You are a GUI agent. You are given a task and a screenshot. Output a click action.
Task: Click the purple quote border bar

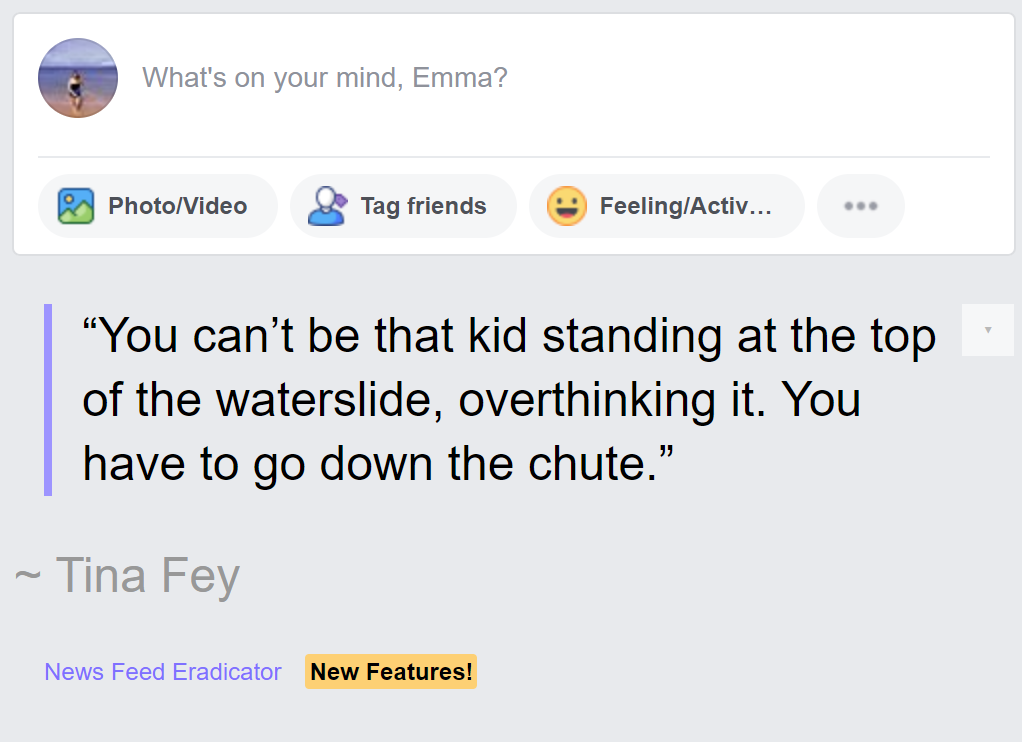click(x=48, y=400)
